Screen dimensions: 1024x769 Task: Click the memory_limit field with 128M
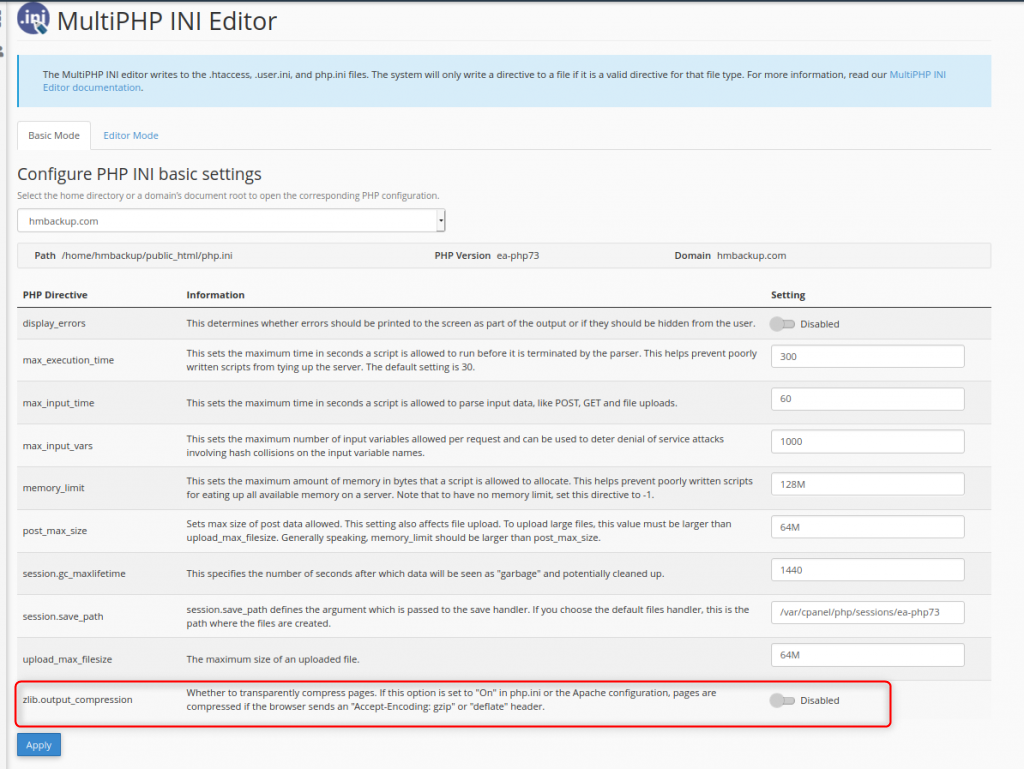[x=867, y=484]
